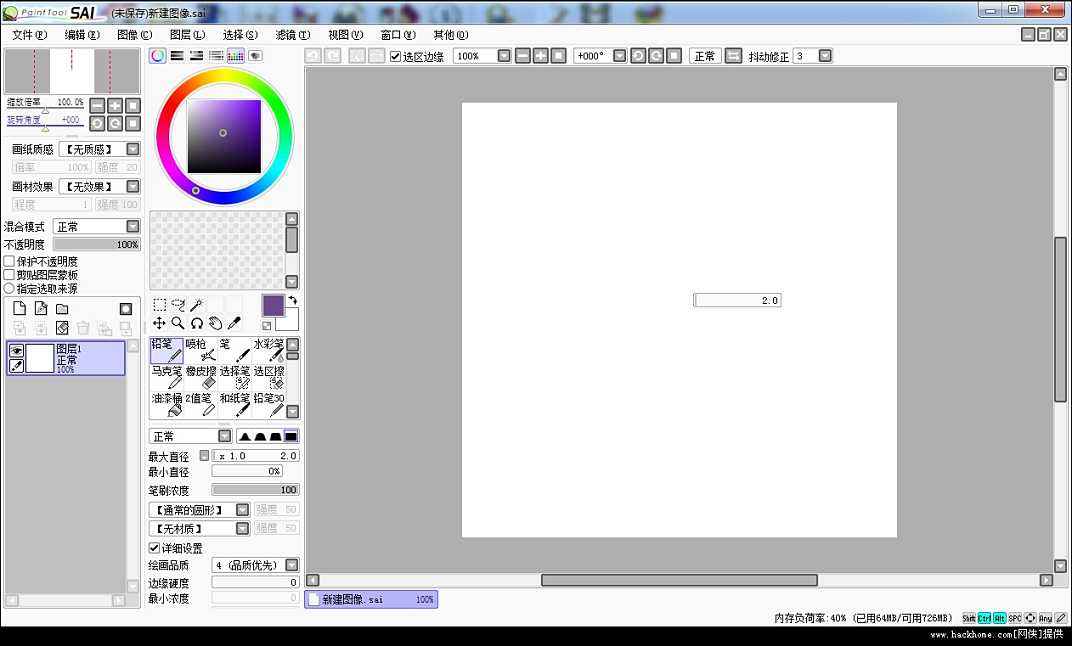Click the 新建图像.sai document tab

(x=371, y=599)
